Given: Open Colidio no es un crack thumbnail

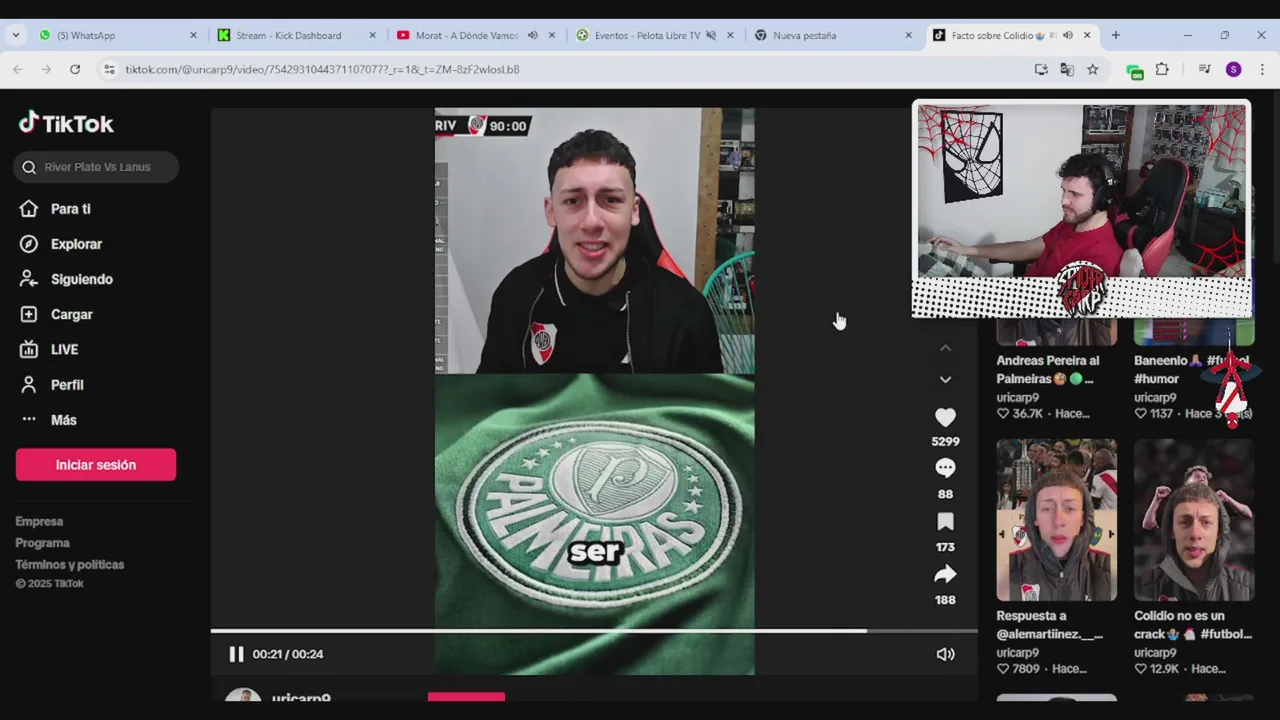Looking at the screenshot, I should pos(1194,520).
